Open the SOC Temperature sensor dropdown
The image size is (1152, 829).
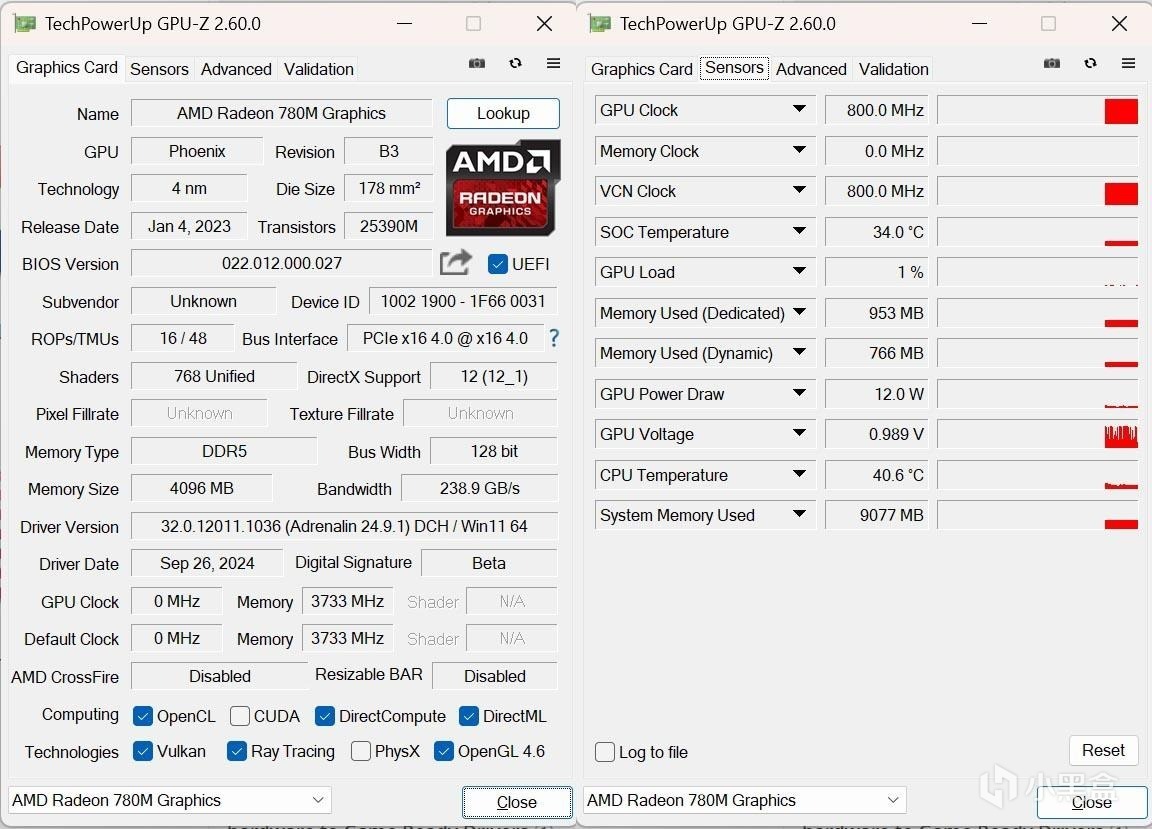tap(799, 231)
